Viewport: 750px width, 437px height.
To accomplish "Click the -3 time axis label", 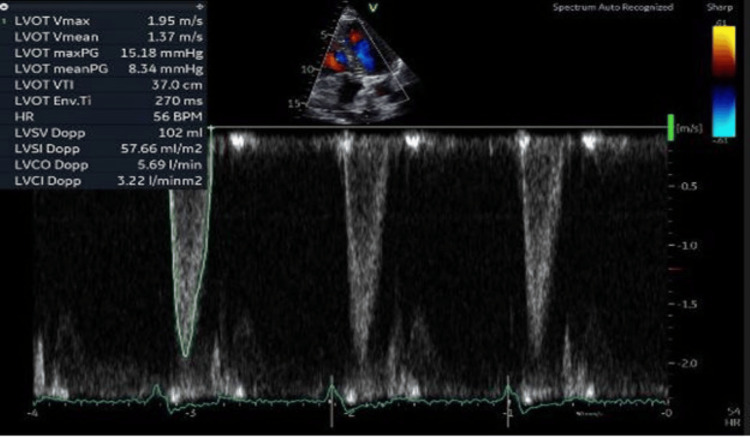I will tap(190, 413).
